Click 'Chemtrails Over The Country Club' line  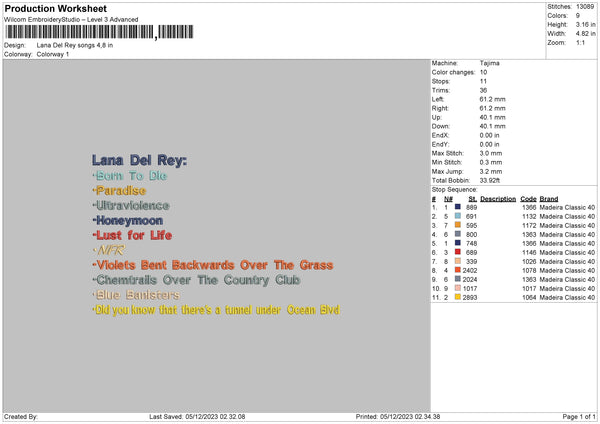tap(197, 280)
